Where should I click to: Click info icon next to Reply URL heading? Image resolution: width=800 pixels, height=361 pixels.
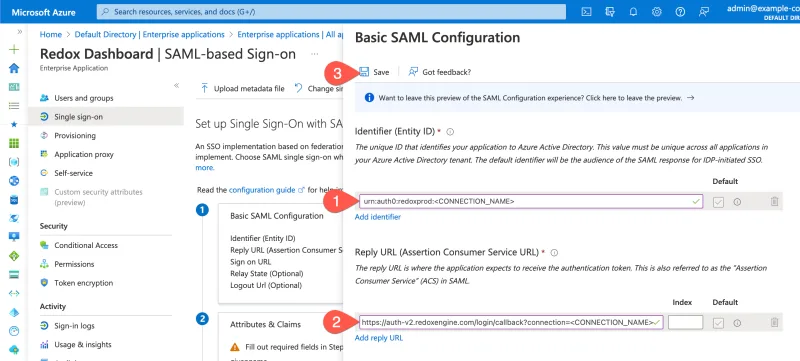554,252
